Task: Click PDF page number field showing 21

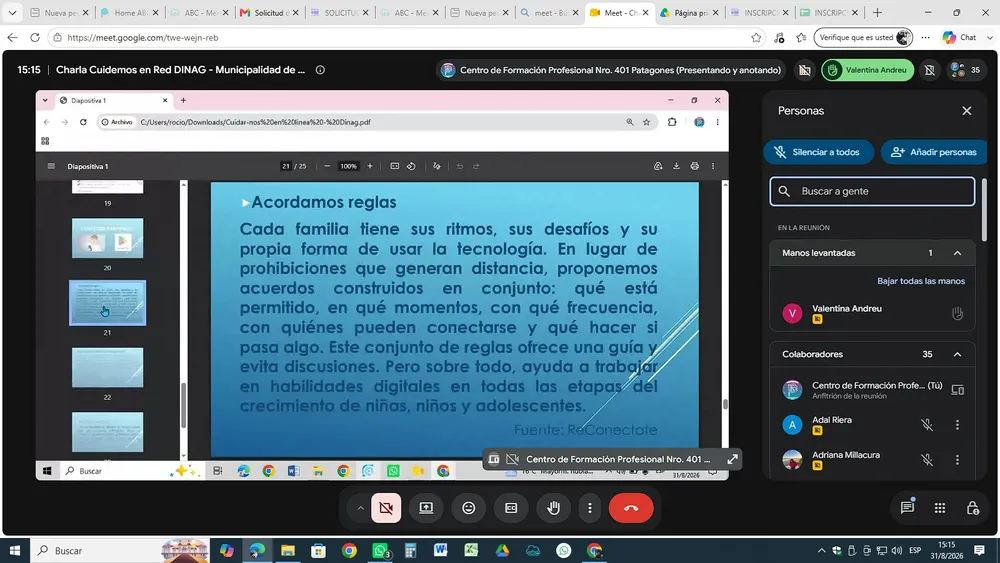Action: tap(286, 166)
